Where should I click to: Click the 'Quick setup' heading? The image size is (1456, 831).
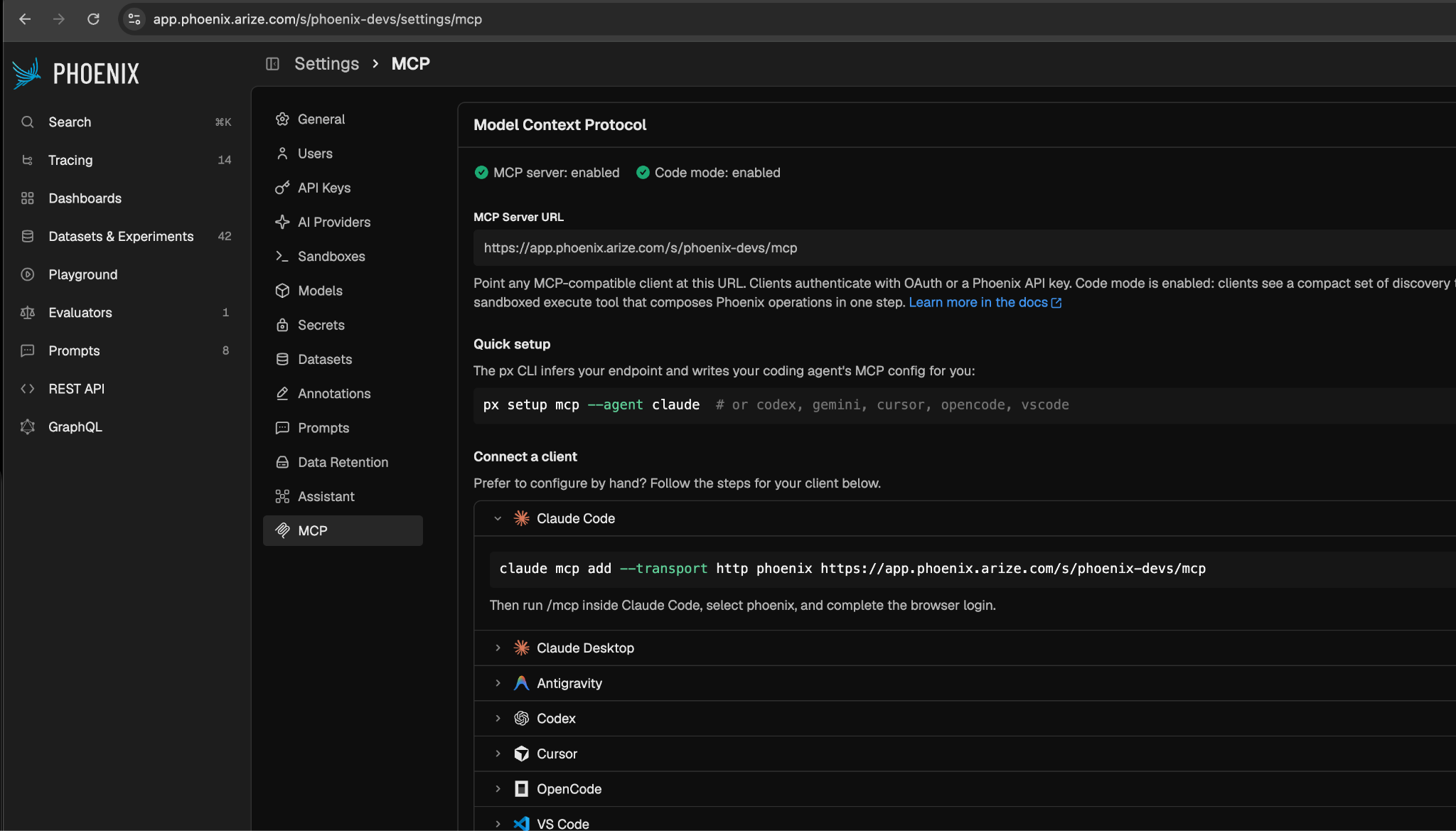(512, 344)
